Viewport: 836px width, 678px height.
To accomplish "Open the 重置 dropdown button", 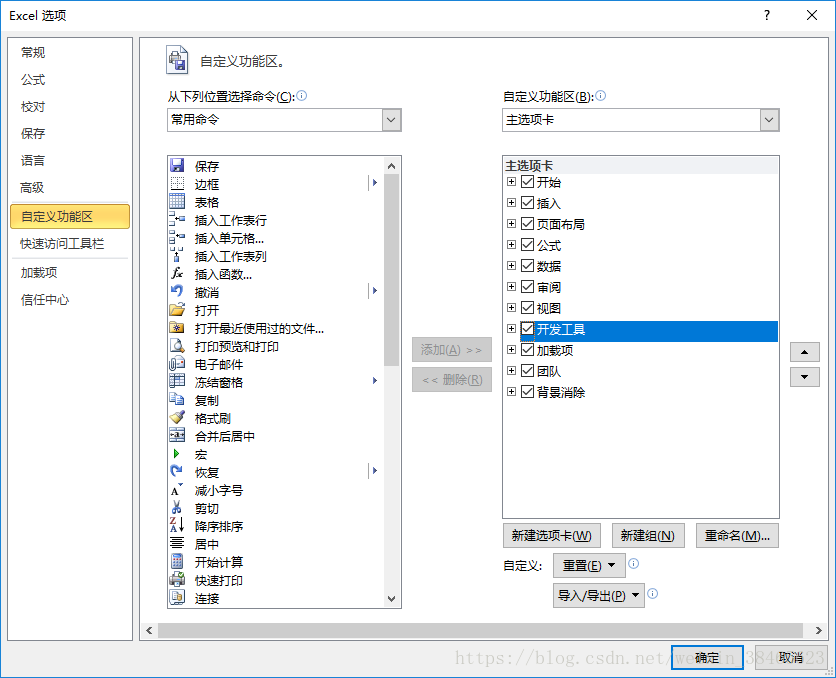I will point(589,566).
